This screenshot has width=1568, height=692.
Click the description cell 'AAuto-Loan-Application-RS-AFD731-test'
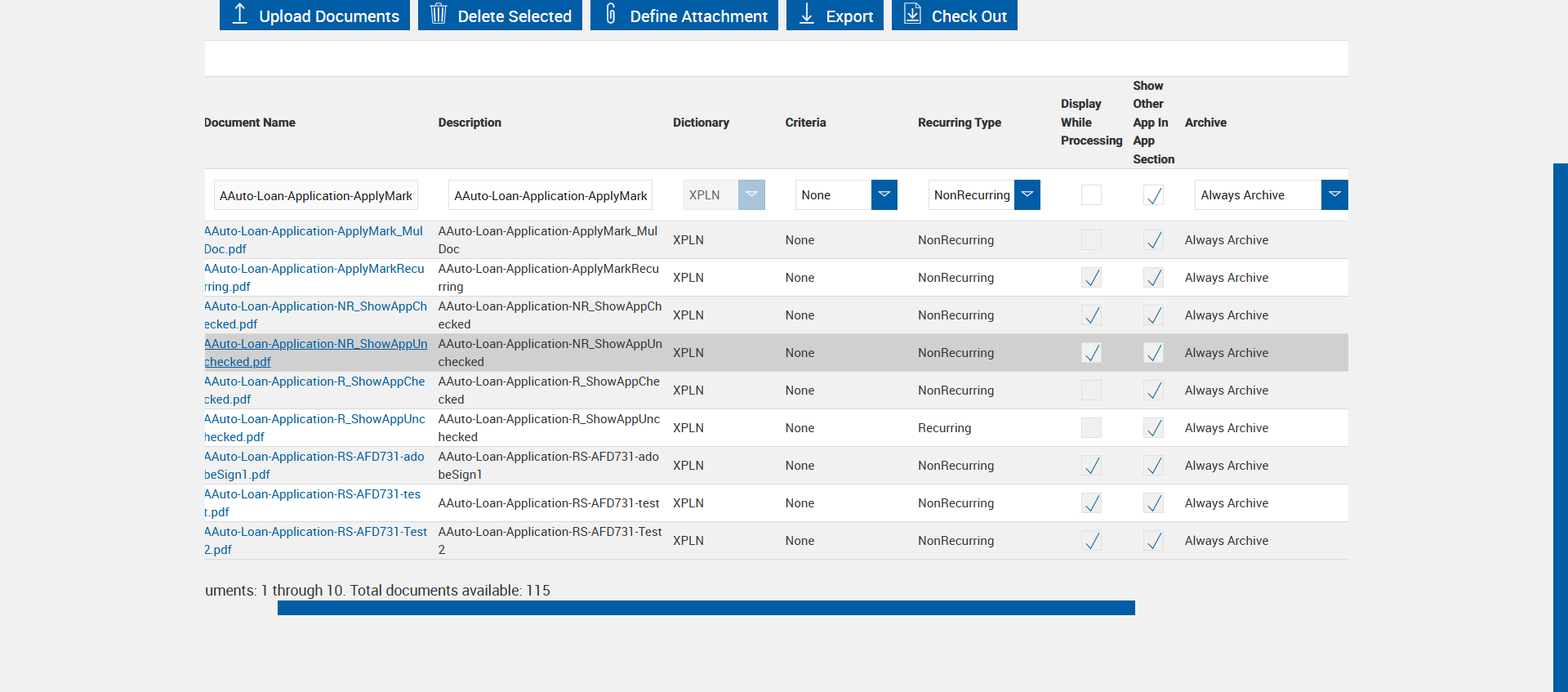[549, 503]
